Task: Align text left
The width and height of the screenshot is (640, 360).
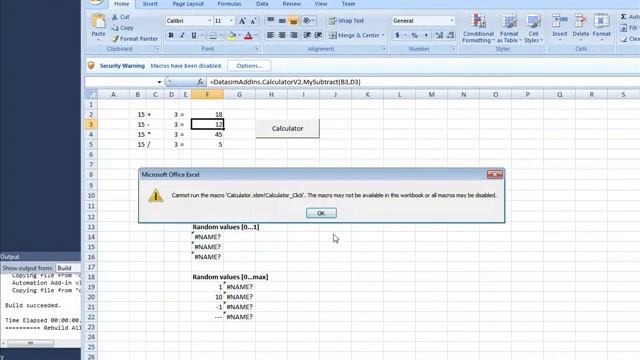Action: point(270,36)
